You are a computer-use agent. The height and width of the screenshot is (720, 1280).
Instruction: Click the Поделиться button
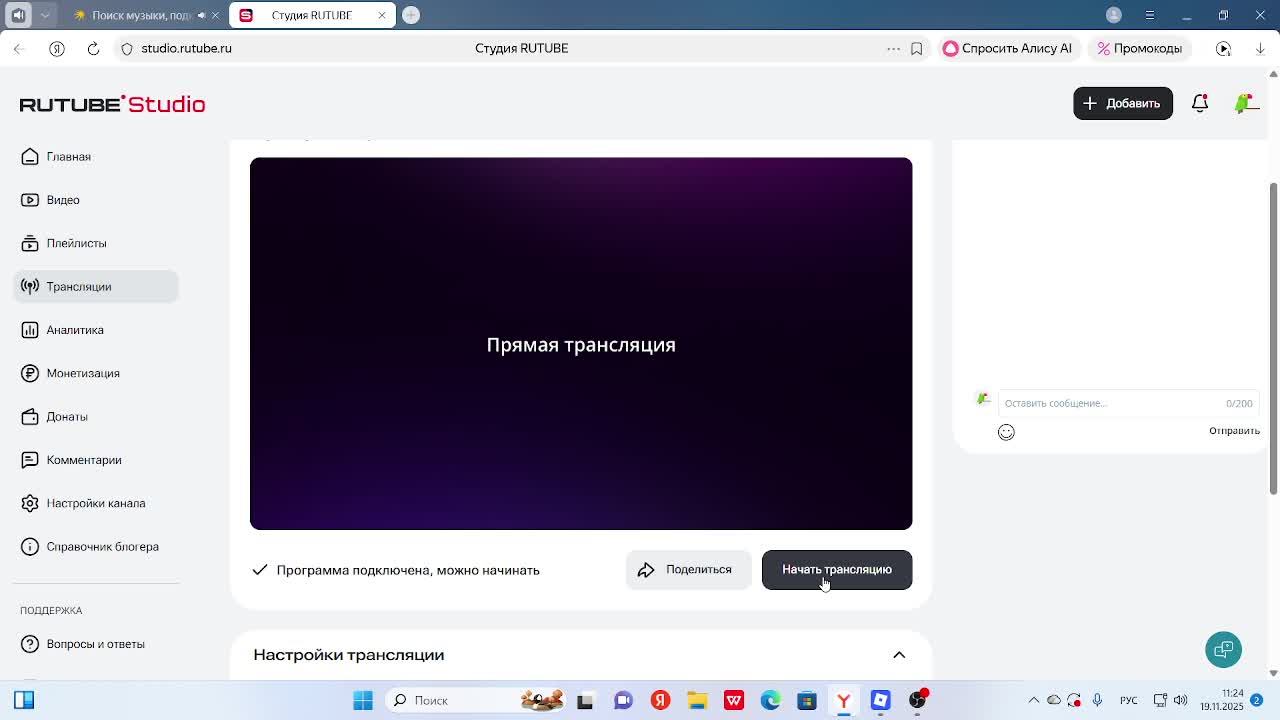(688, 570)
